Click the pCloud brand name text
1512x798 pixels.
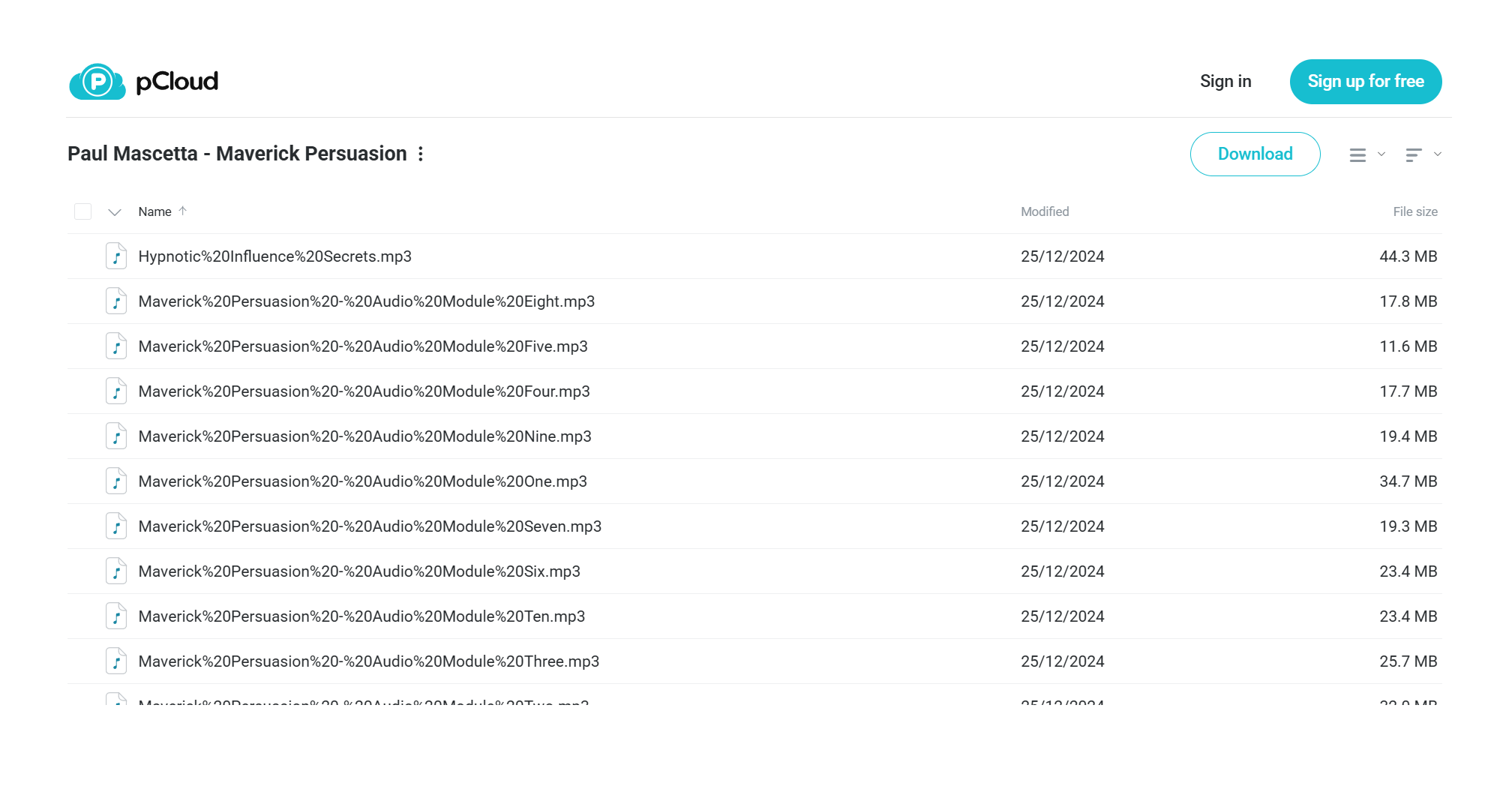point(177,82)
